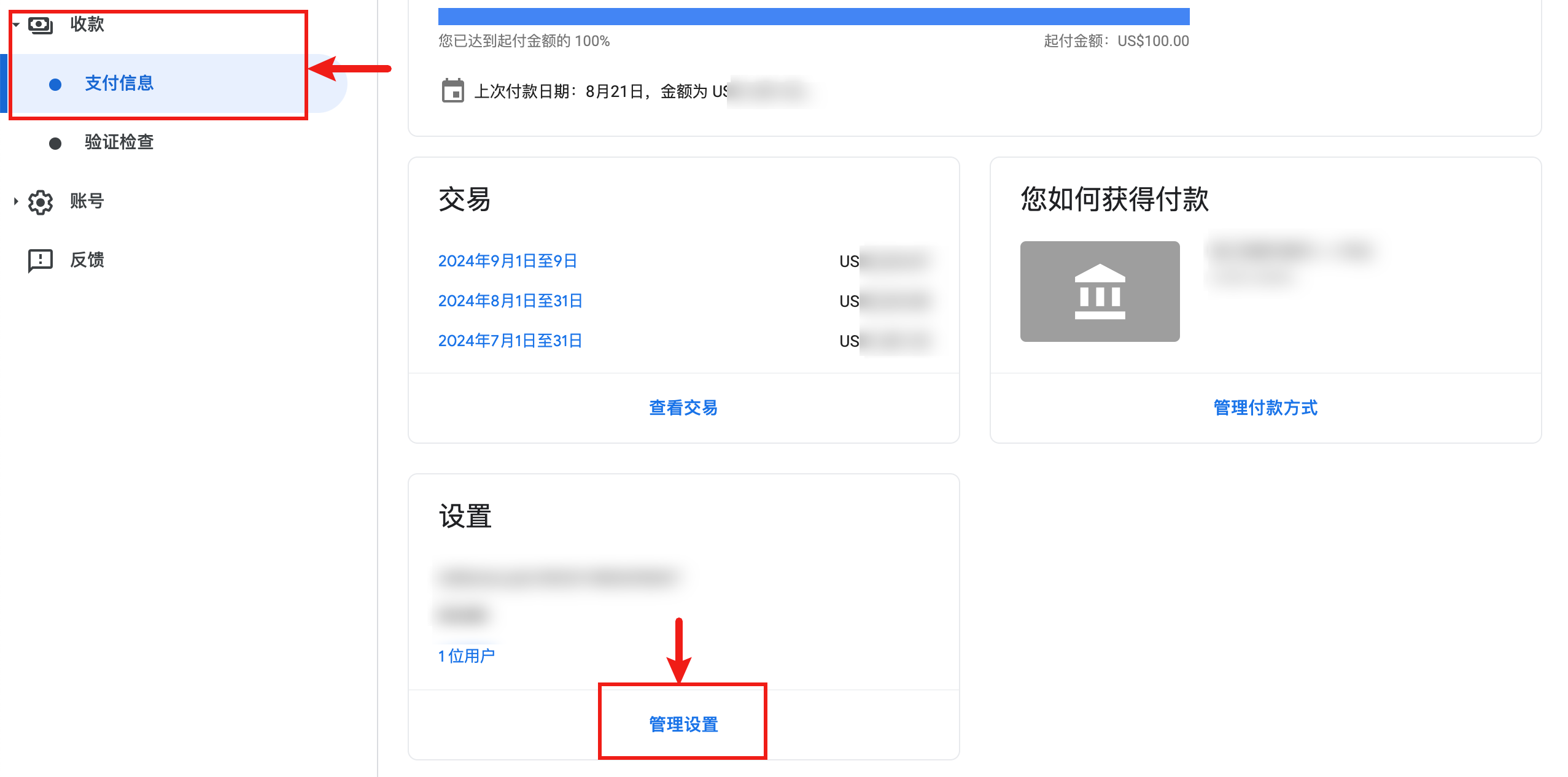Screen dimensions: 1568x777
Task: Click the 查看交易 button
Action: coord(683,408)
